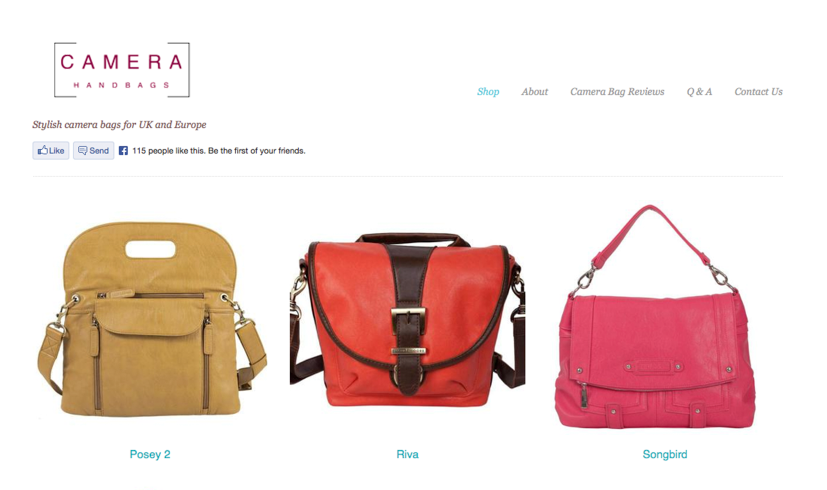Click the Camera Handbags logo
This screenshot has width=827, height=490.
click(x=122, y=70)
